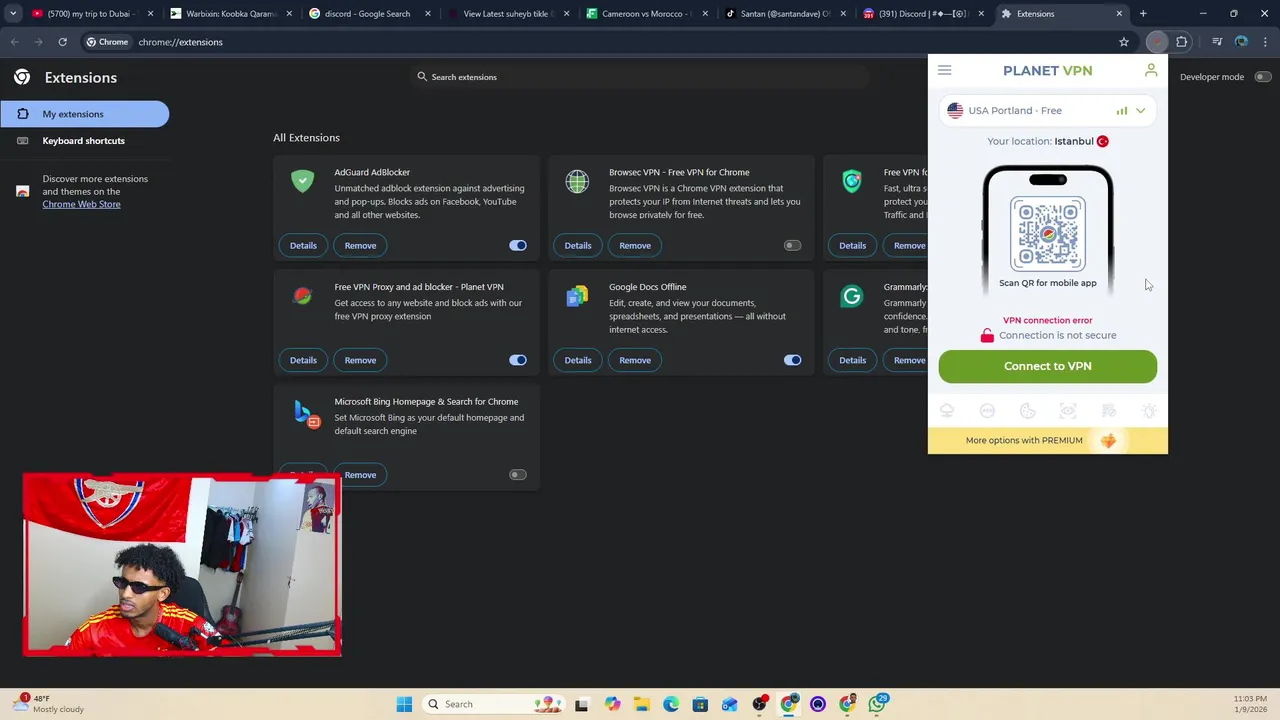This screenshot has width=1280, height=720.
Task: Remove the Planet VPN proxy extension
Action: pos(360,360)
